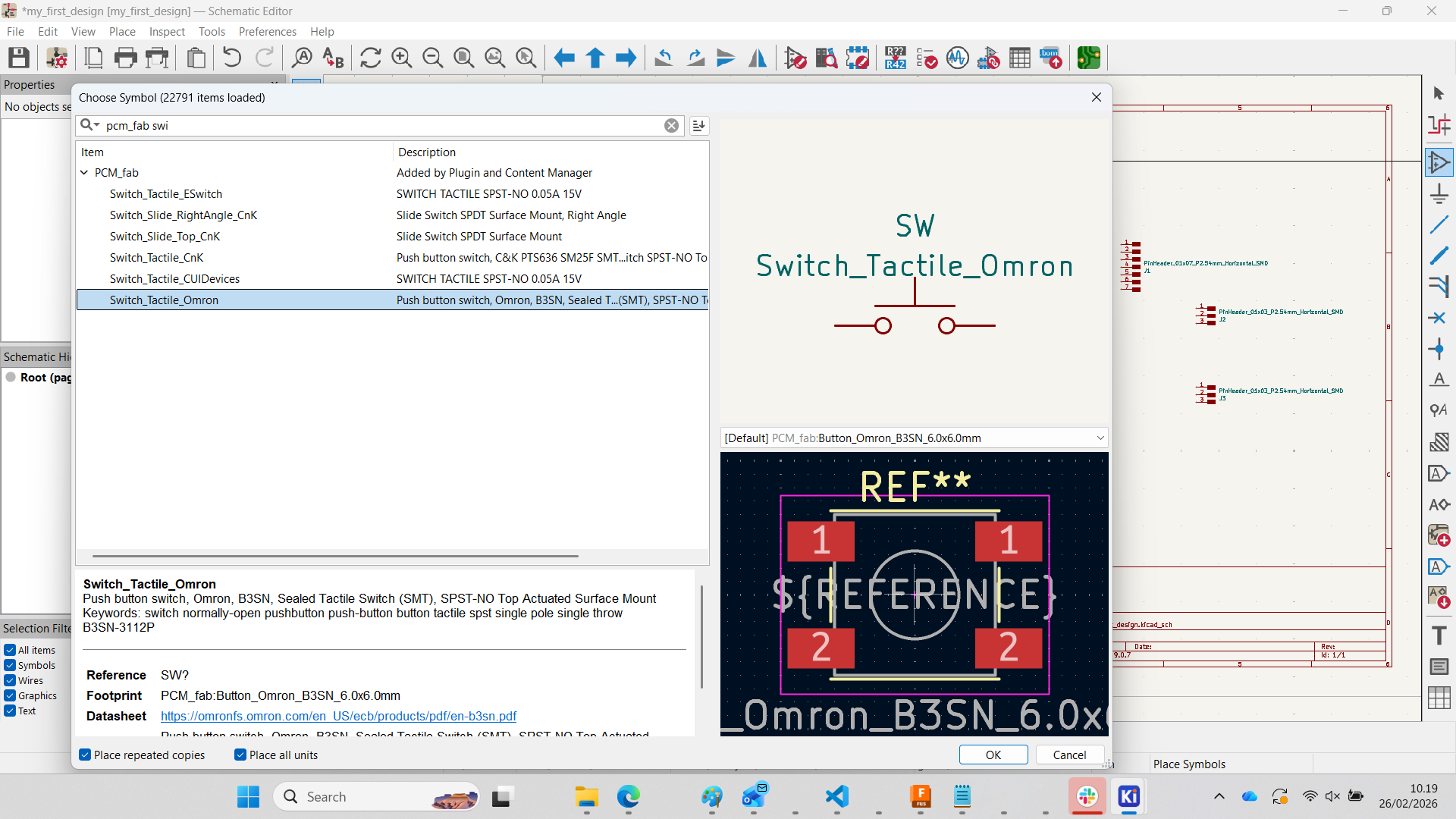The height and width of the screenshot is (819, 1456).
Task: Toggle the Wires selection filter checkbox
Action: [x=10, y=680]
